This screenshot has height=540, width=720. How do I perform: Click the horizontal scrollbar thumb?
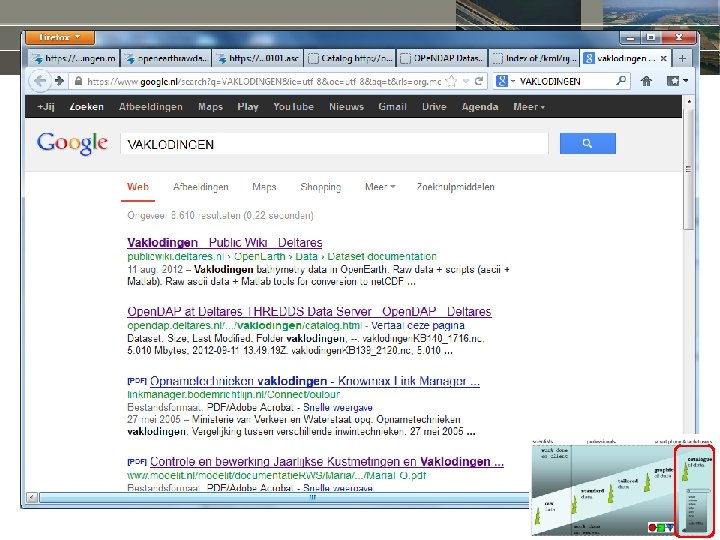[285, 497]
